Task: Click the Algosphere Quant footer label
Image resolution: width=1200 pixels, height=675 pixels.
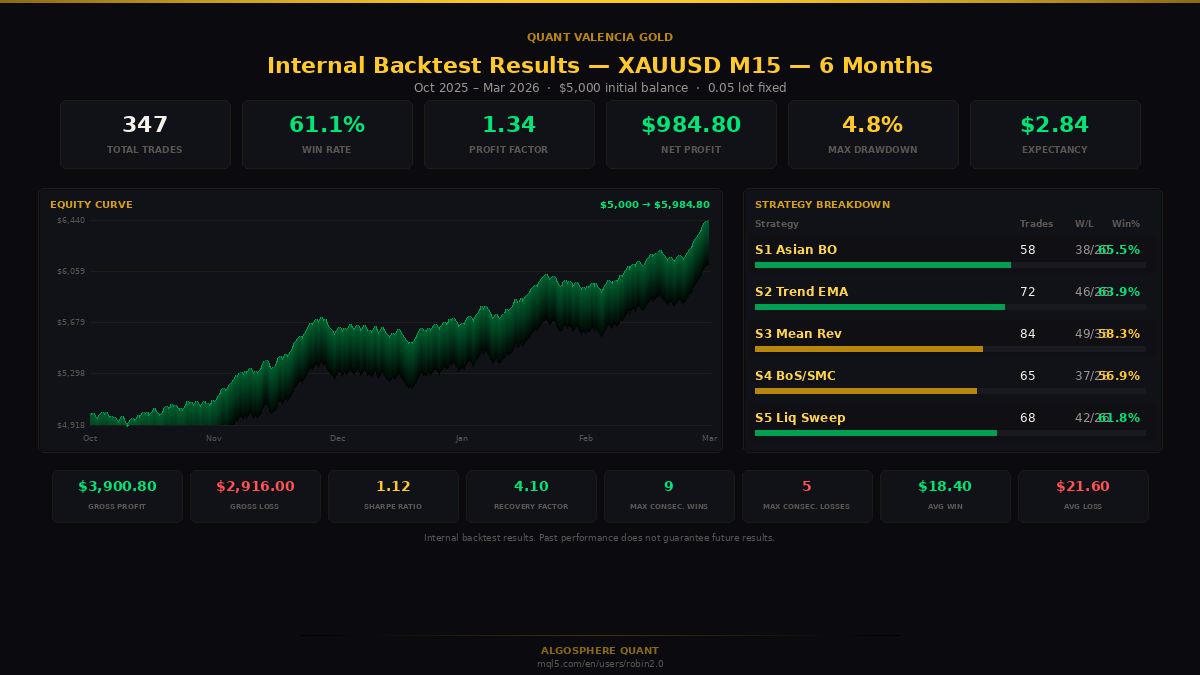Action: tap(600, 651)
